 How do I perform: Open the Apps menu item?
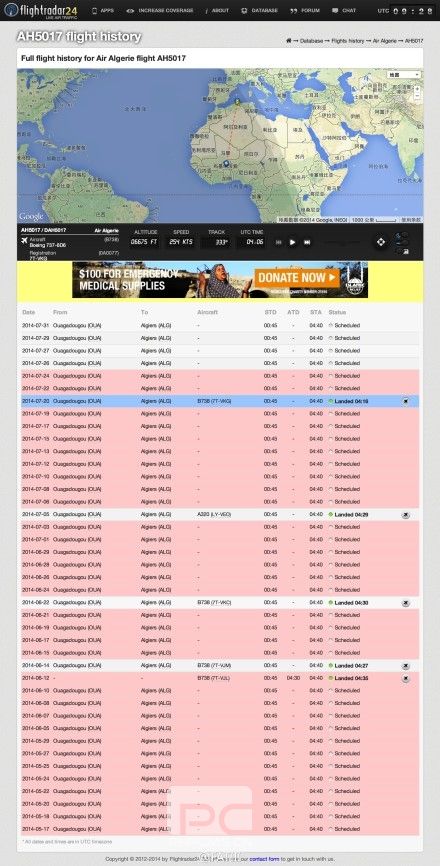tap(103, 10)
